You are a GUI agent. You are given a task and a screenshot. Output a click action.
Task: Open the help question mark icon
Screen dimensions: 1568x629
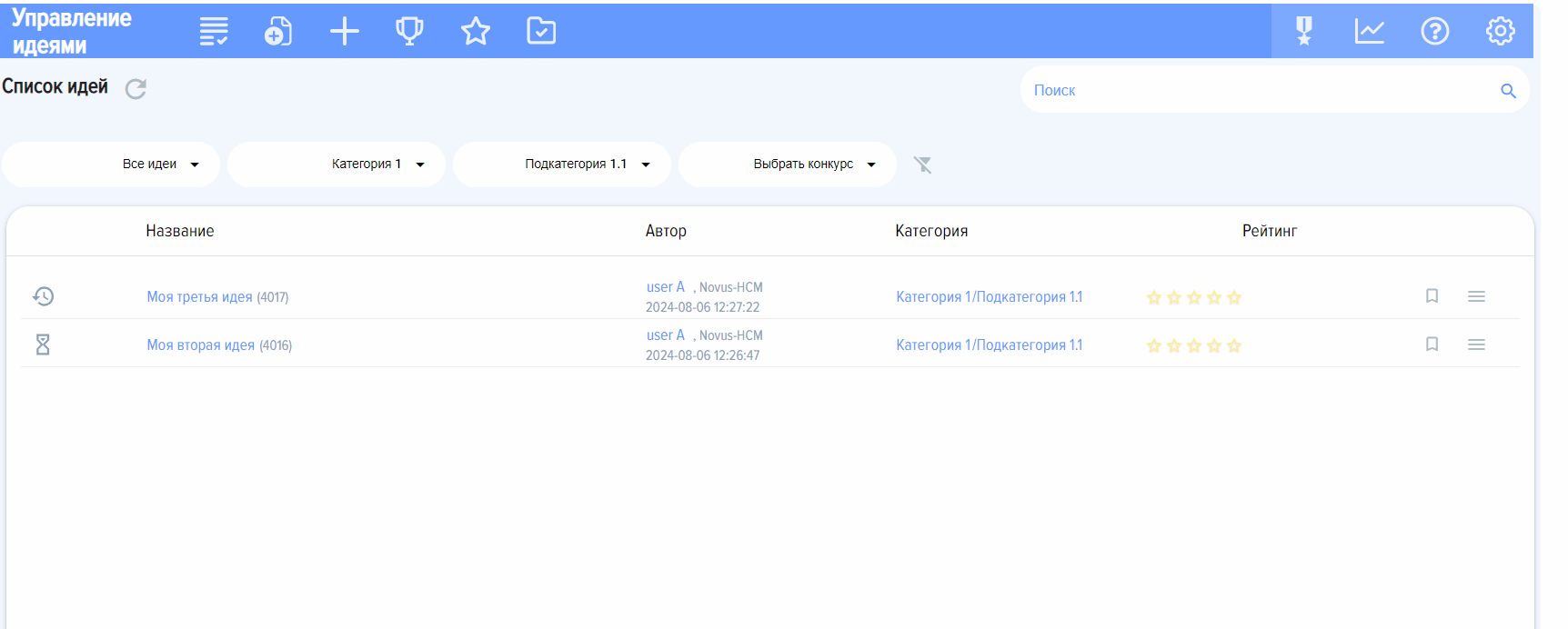pyautogui.click(x=1434, y=31)
